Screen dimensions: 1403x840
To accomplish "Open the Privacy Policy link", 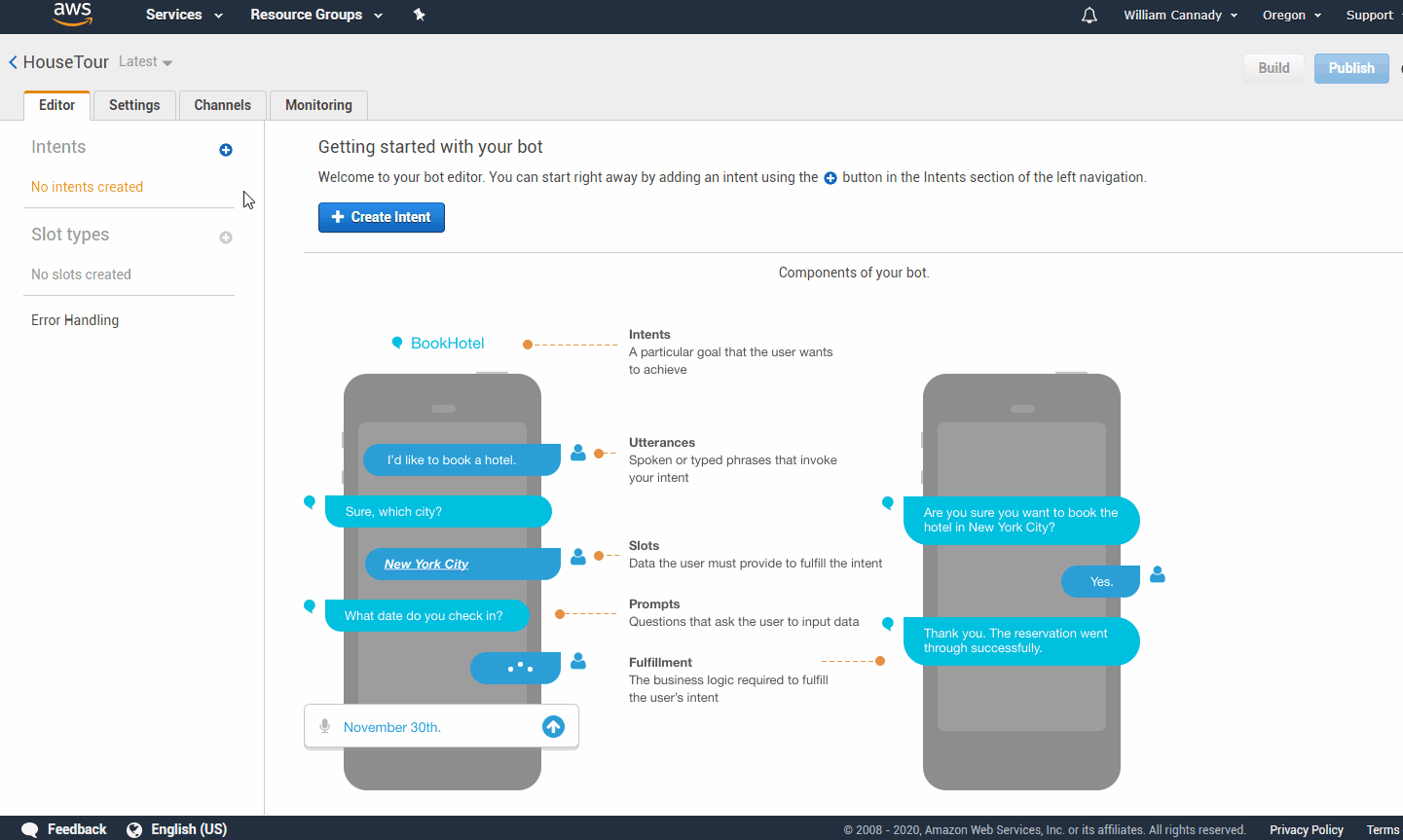I will click(x=1307, y=830).
